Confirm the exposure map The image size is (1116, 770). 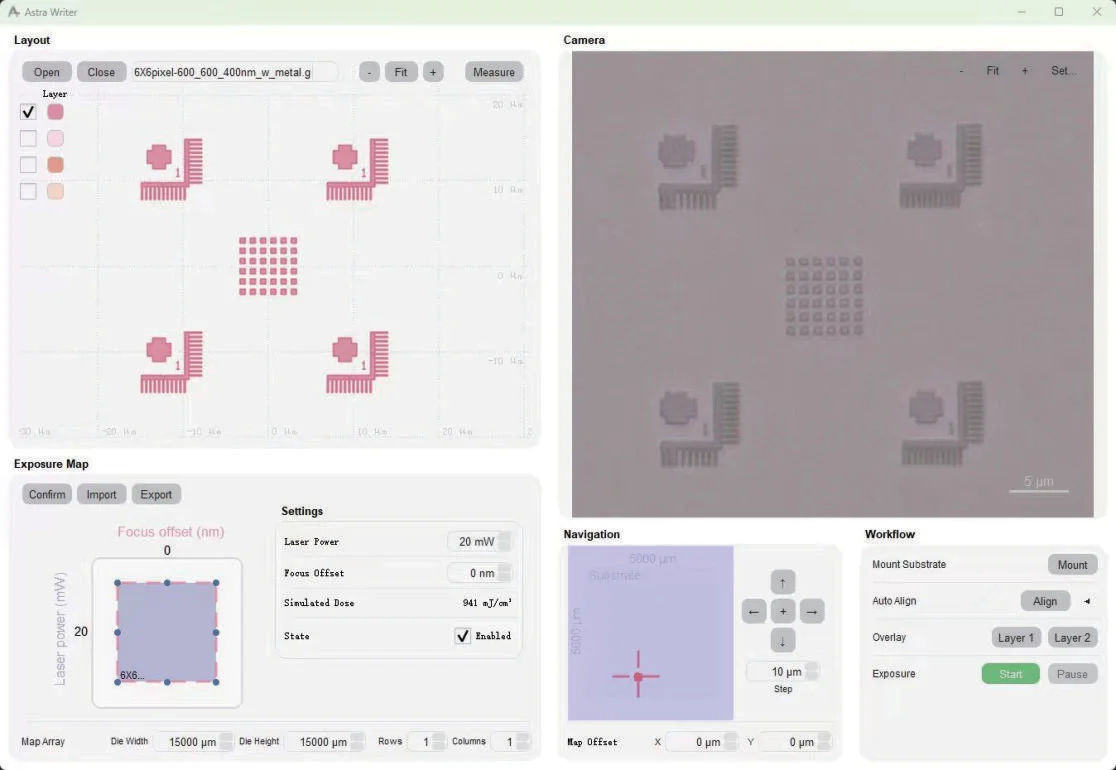coord(47,494)
